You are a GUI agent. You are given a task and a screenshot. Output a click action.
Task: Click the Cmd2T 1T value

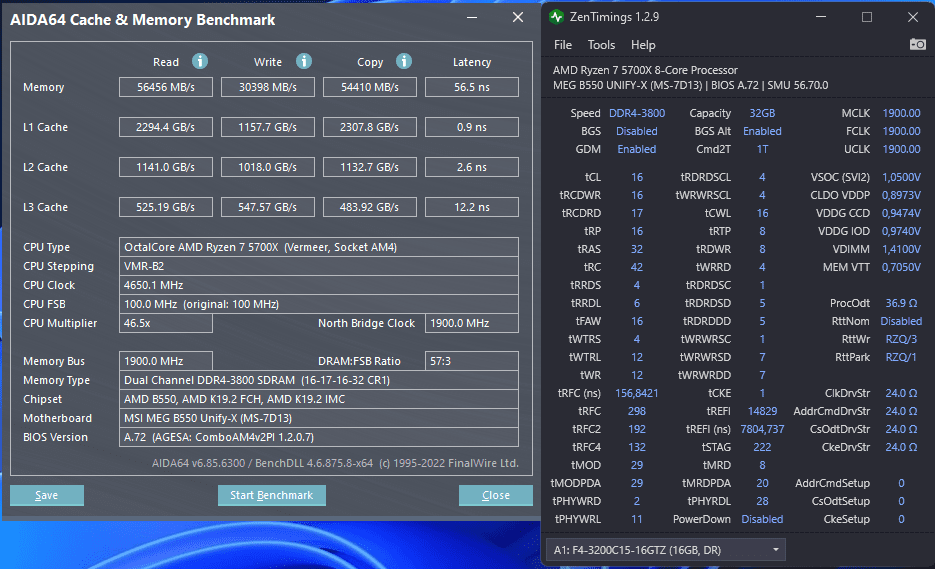(x=762, y=149)
